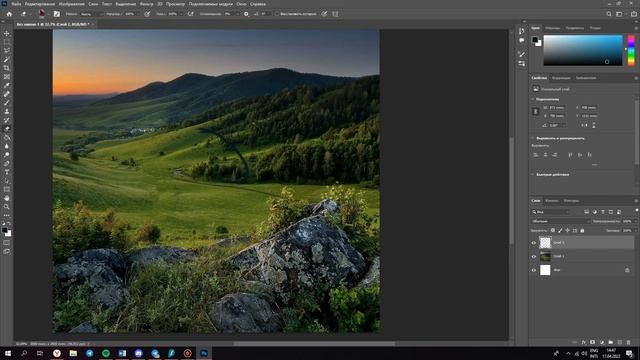The image size is (640, 360).
Task: Open the Comments panel icon in the collapsed dock
Action: coord(522,40)
